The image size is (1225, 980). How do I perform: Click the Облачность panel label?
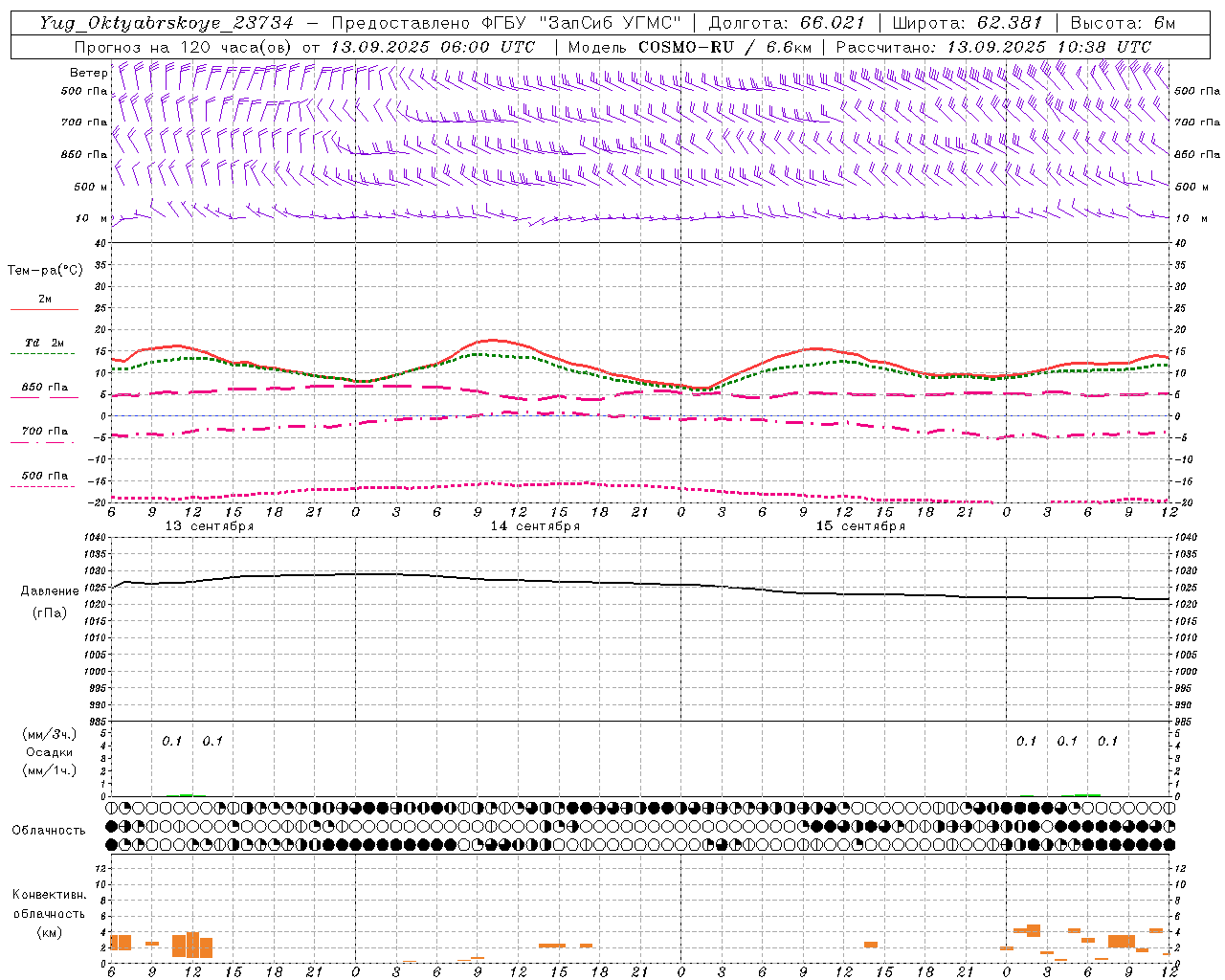coord(49,830)
